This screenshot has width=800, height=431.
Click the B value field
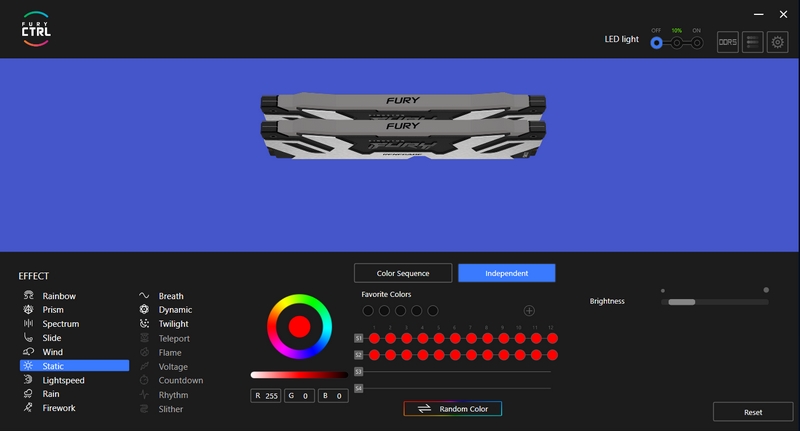(x=333, y=395)
